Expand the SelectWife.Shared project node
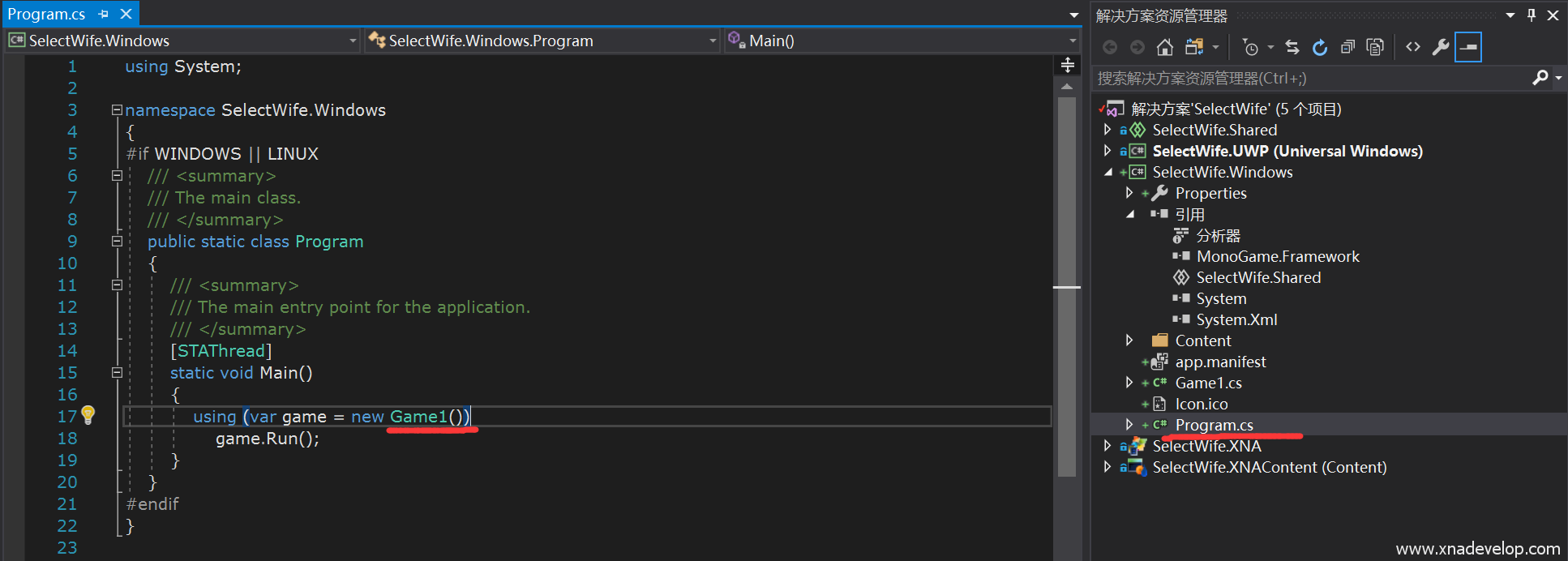 1107,130
